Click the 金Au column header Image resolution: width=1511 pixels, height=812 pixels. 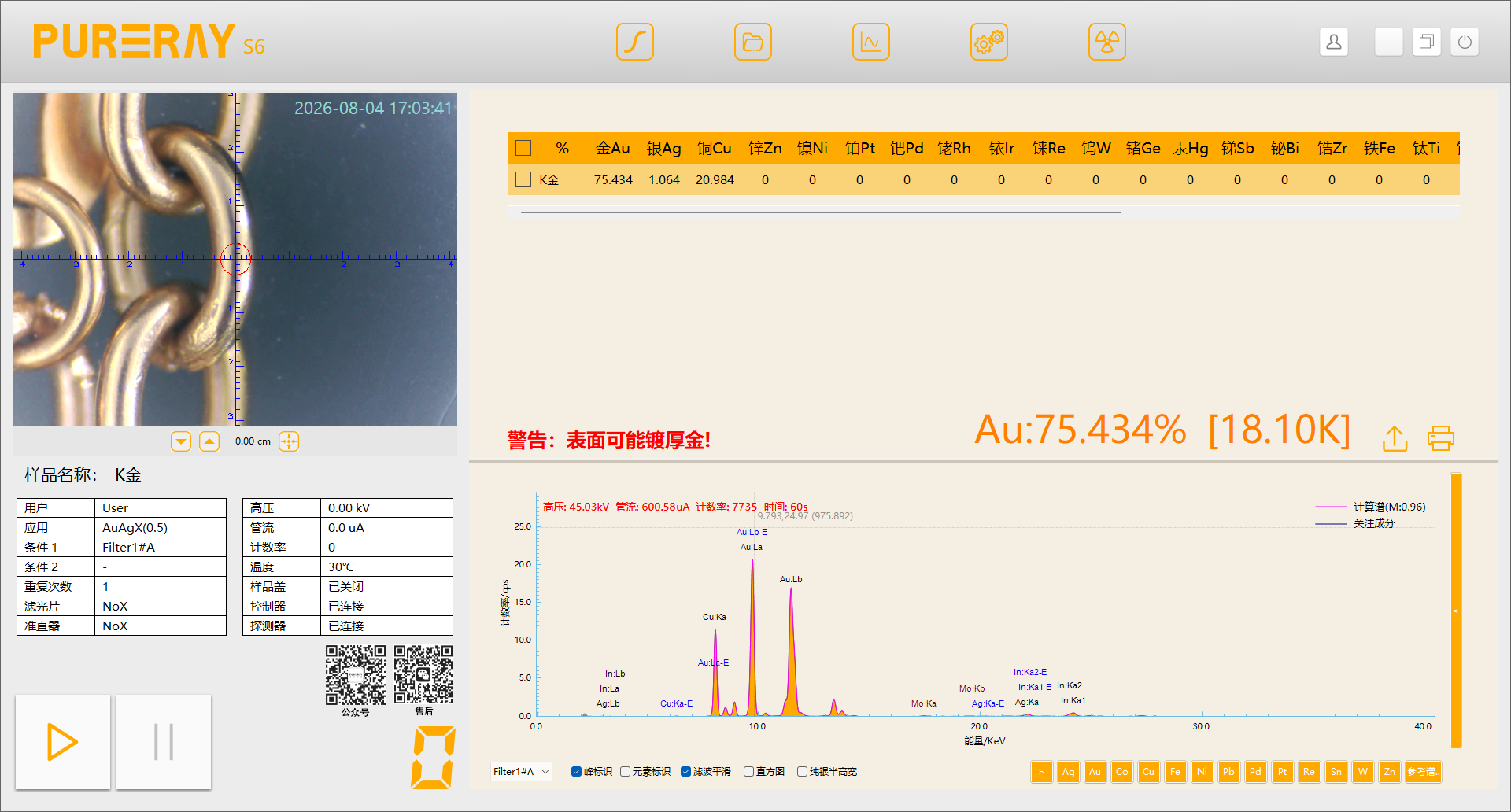pyautogui.click(x=613, y=148)
